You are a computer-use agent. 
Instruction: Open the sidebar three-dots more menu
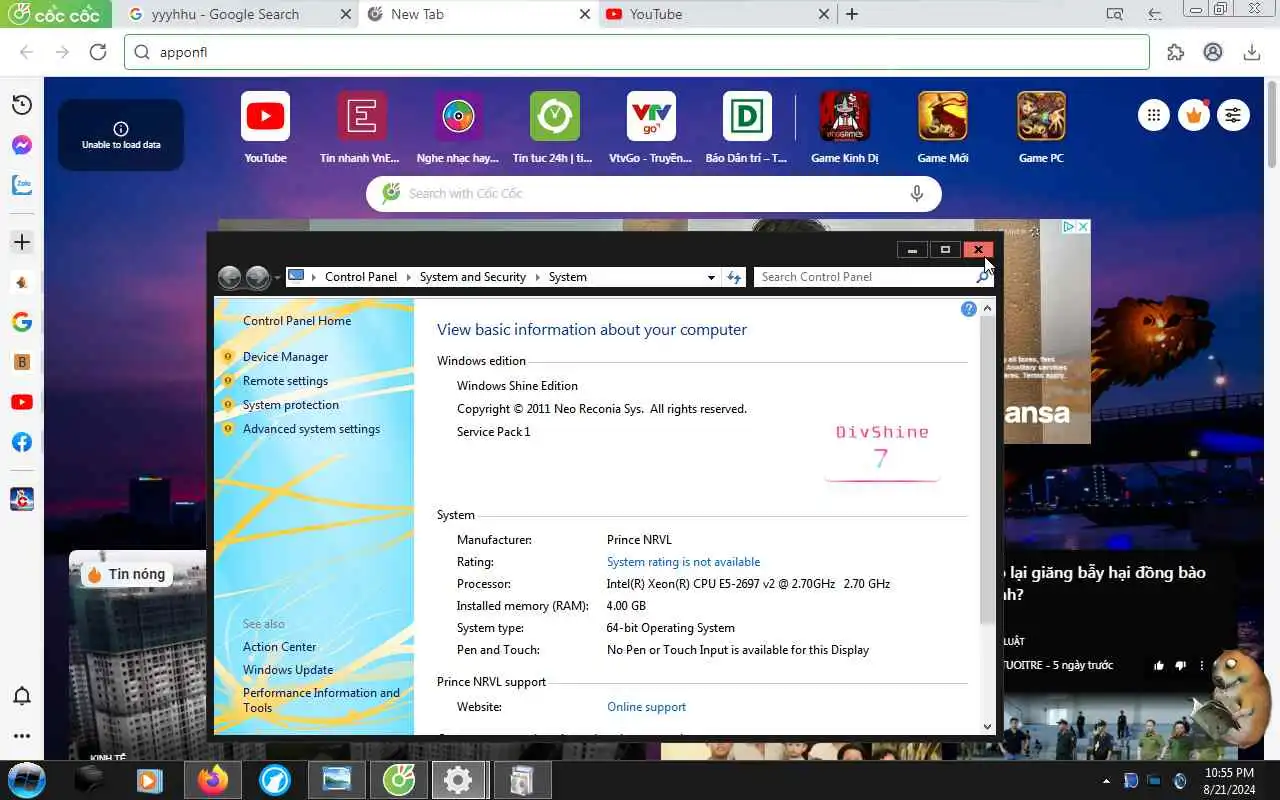(x=22, y=736)
